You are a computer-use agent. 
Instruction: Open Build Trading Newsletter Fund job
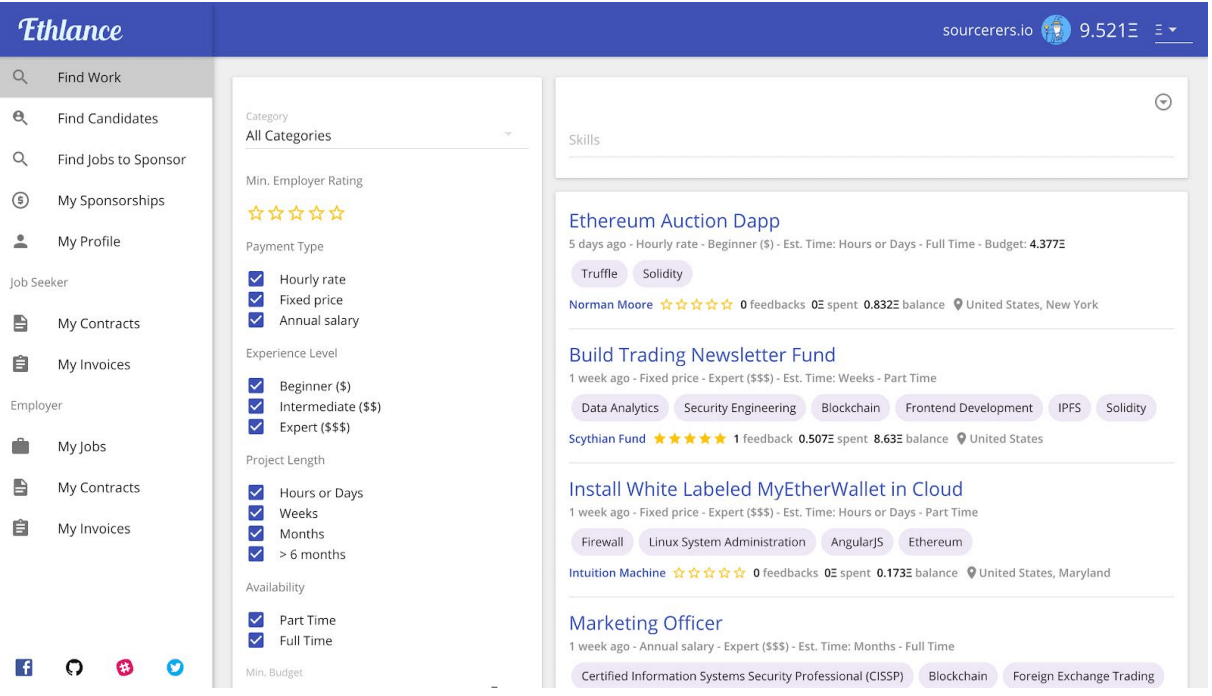coord(702,355)
